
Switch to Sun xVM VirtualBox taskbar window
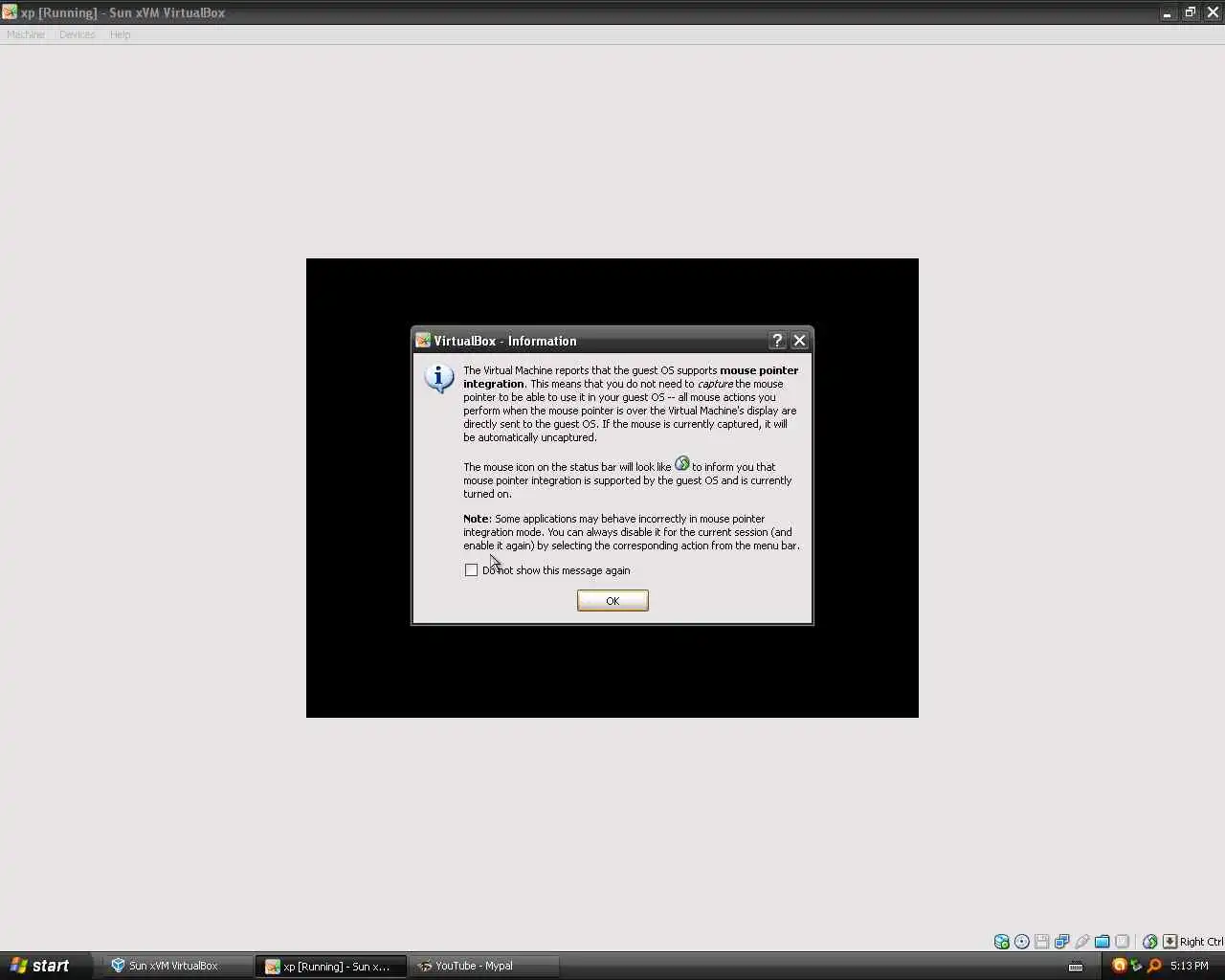coord(177,966)
